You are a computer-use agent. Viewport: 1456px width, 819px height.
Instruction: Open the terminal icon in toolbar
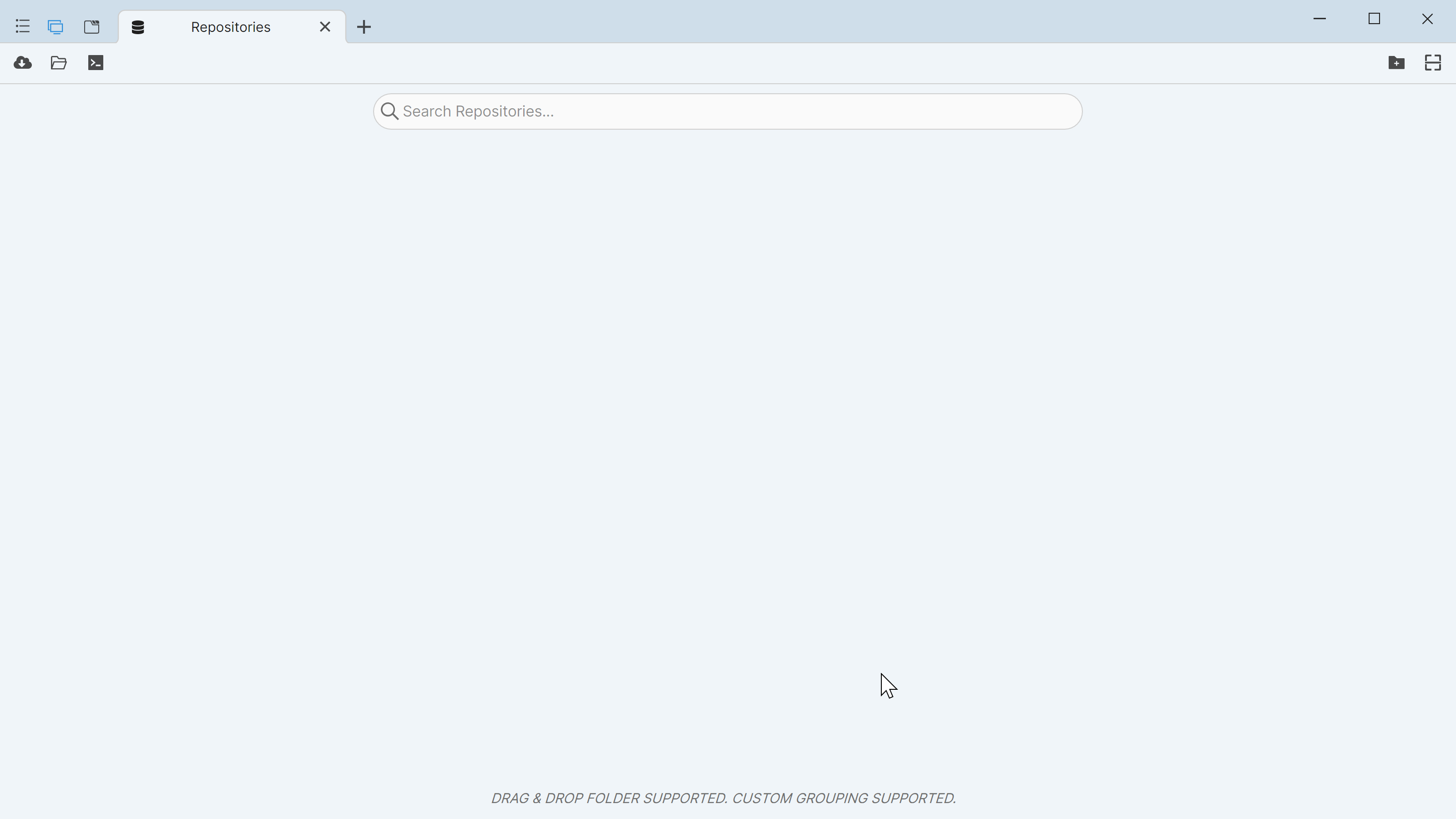tap(96, 63)
